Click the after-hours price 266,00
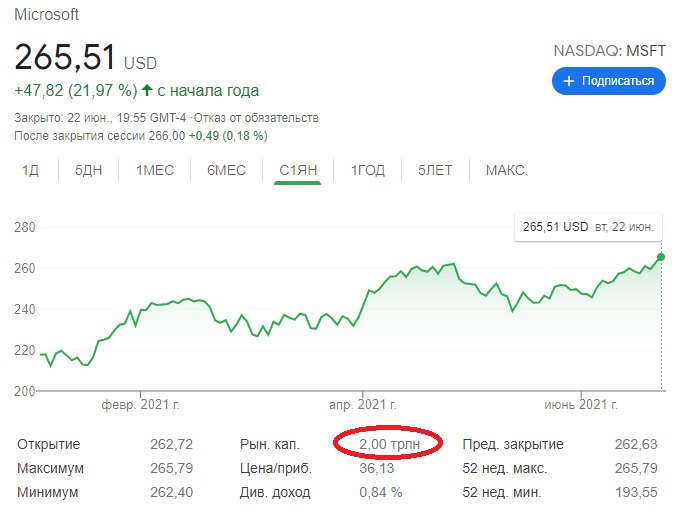Viewport: 679px width, 523px height. click(x=167, y=136)
